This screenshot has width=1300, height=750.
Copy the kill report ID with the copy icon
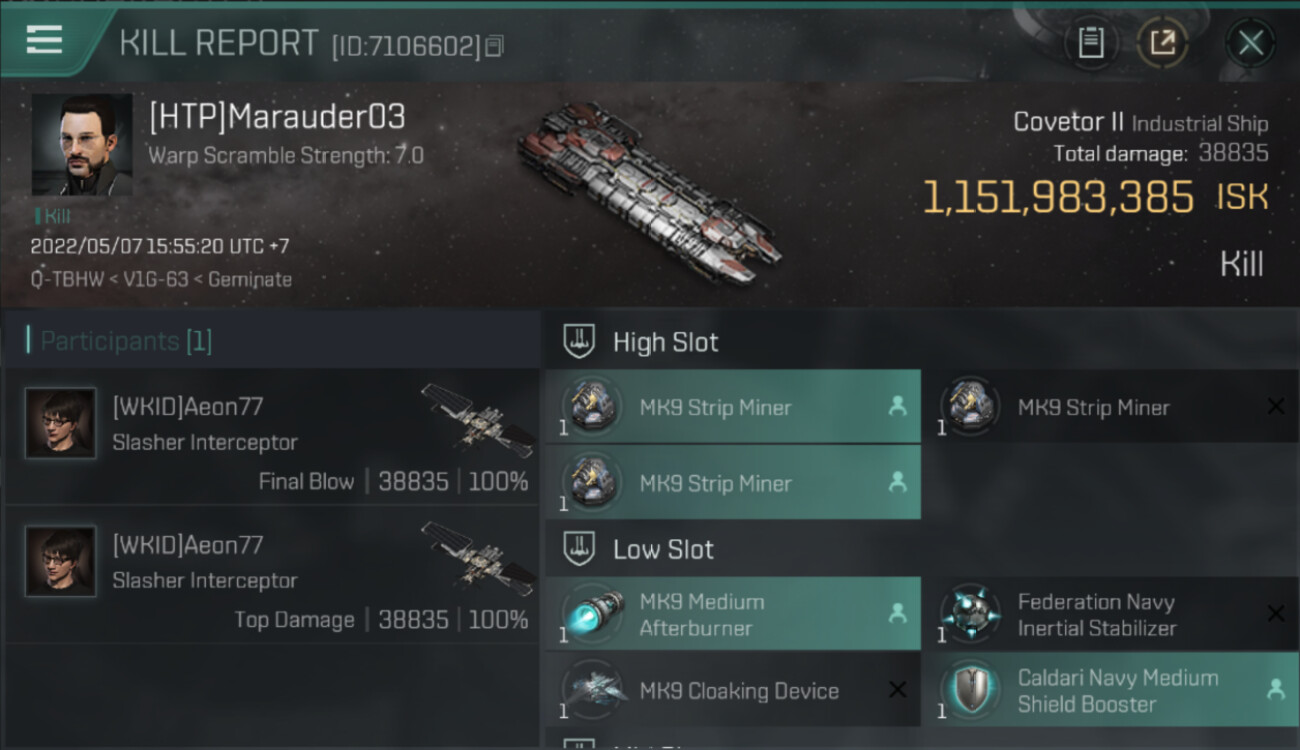click(x=495, y=46)
